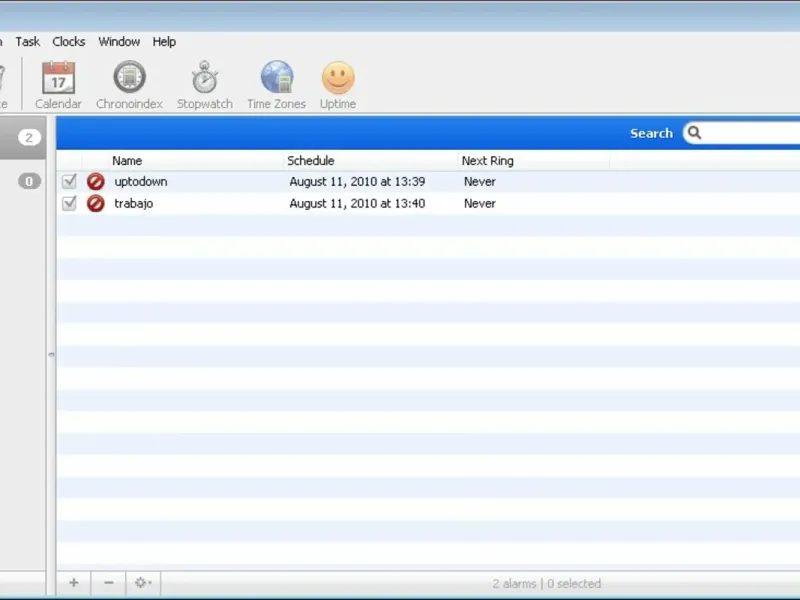The width and height of the screenshot is (800, 600).
Task: Select the sidebar item with badge 0
Action: [x=23, y=181]
